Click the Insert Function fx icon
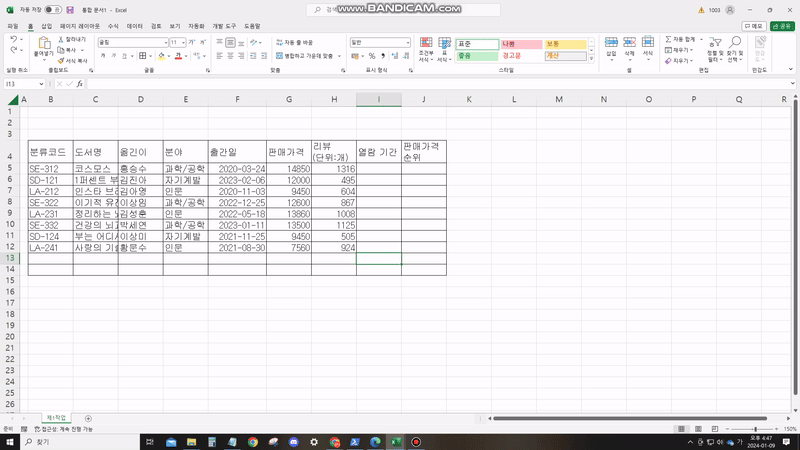The image size is (800, 450). [x=80, y=84]
